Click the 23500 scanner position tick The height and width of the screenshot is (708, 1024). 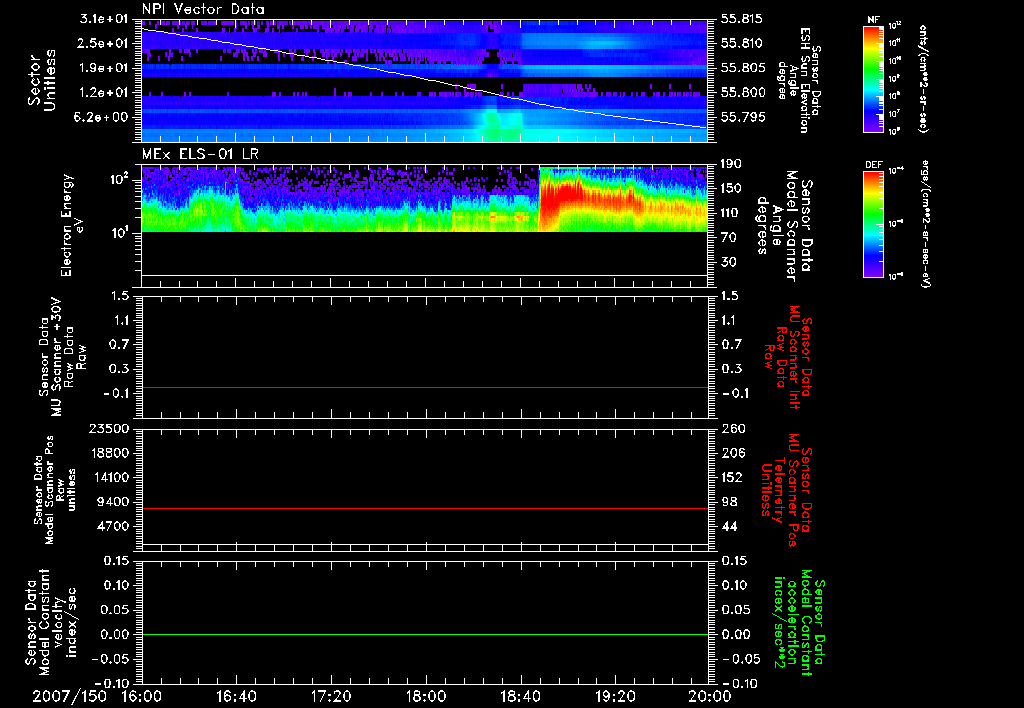(x=108, y=428)
